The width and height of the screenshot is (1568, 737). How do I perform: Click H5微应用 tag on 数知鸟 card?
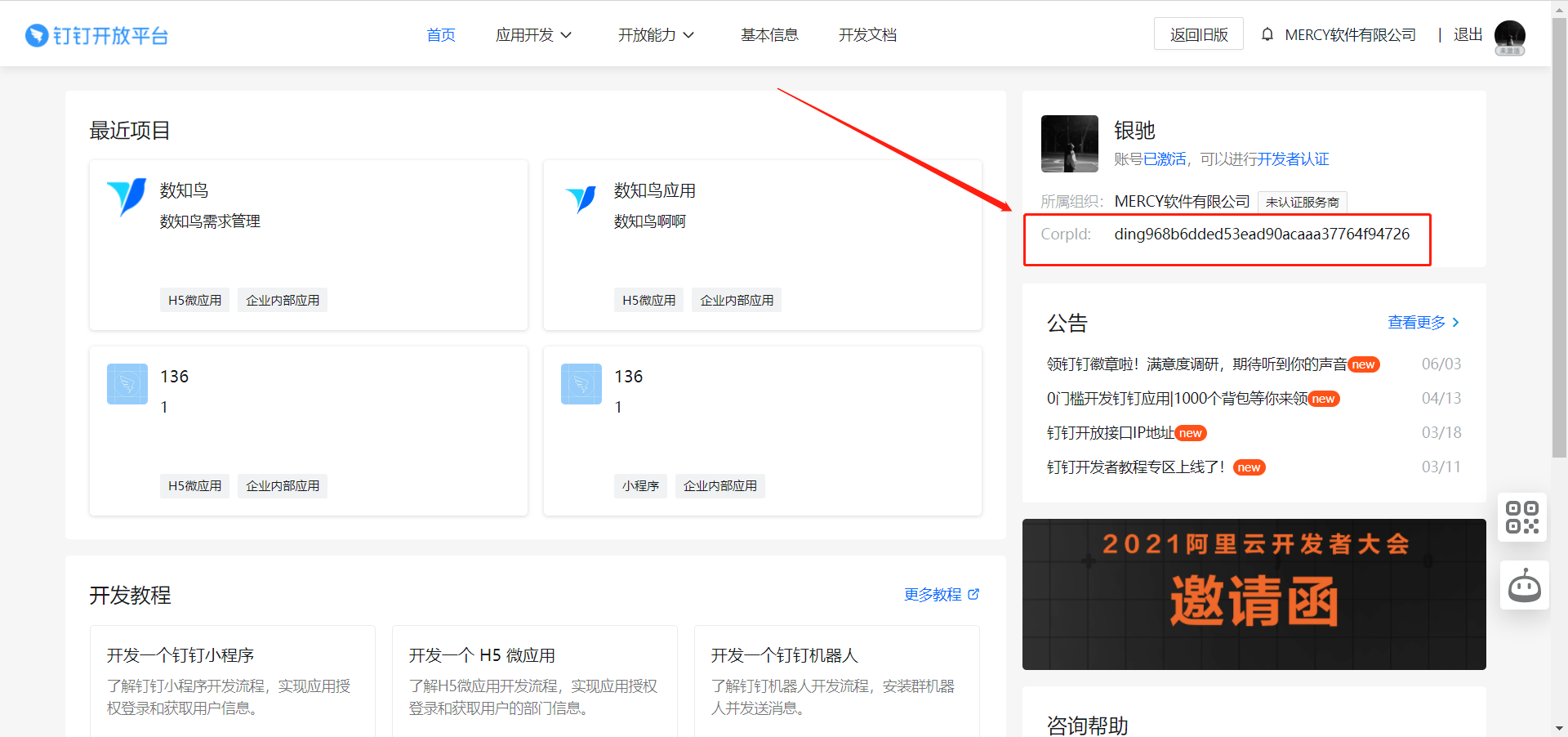pos(194,300)
